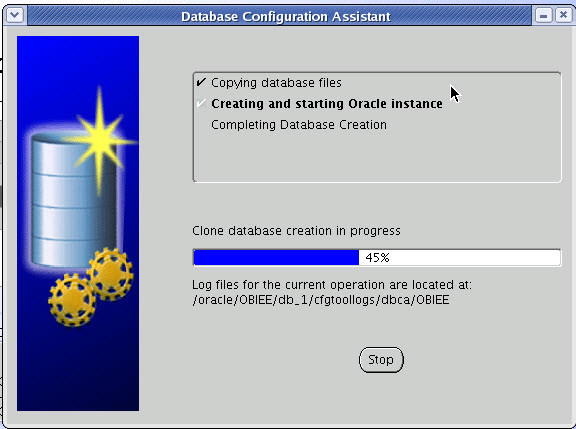Click checkmark beside Creating and starting Oracle instance

tap(201, 103)
